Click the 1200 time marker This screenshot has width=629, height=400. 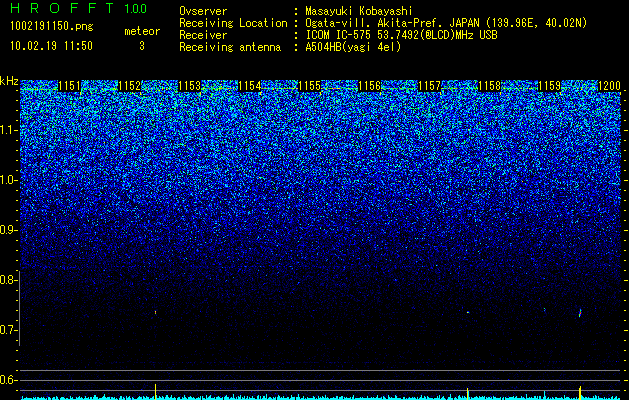(609, 86)
